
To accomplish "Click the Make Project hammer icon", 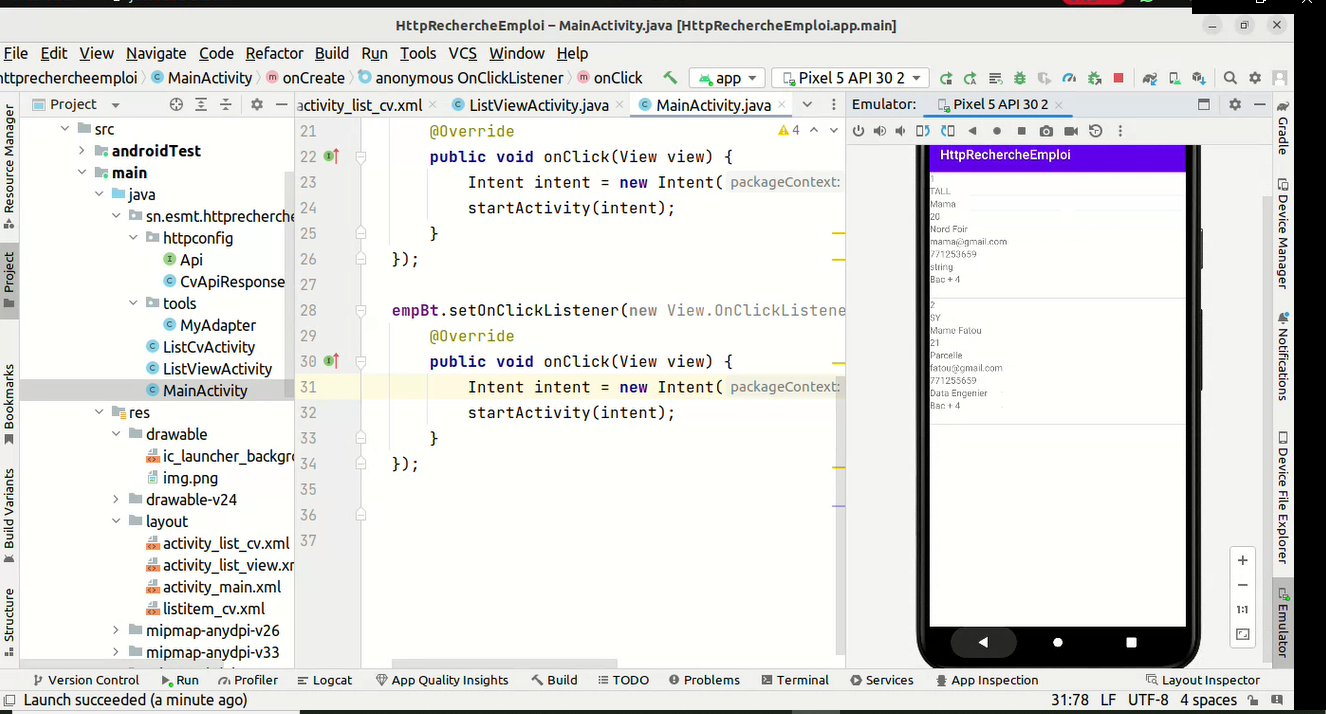I will coord(670,78).
